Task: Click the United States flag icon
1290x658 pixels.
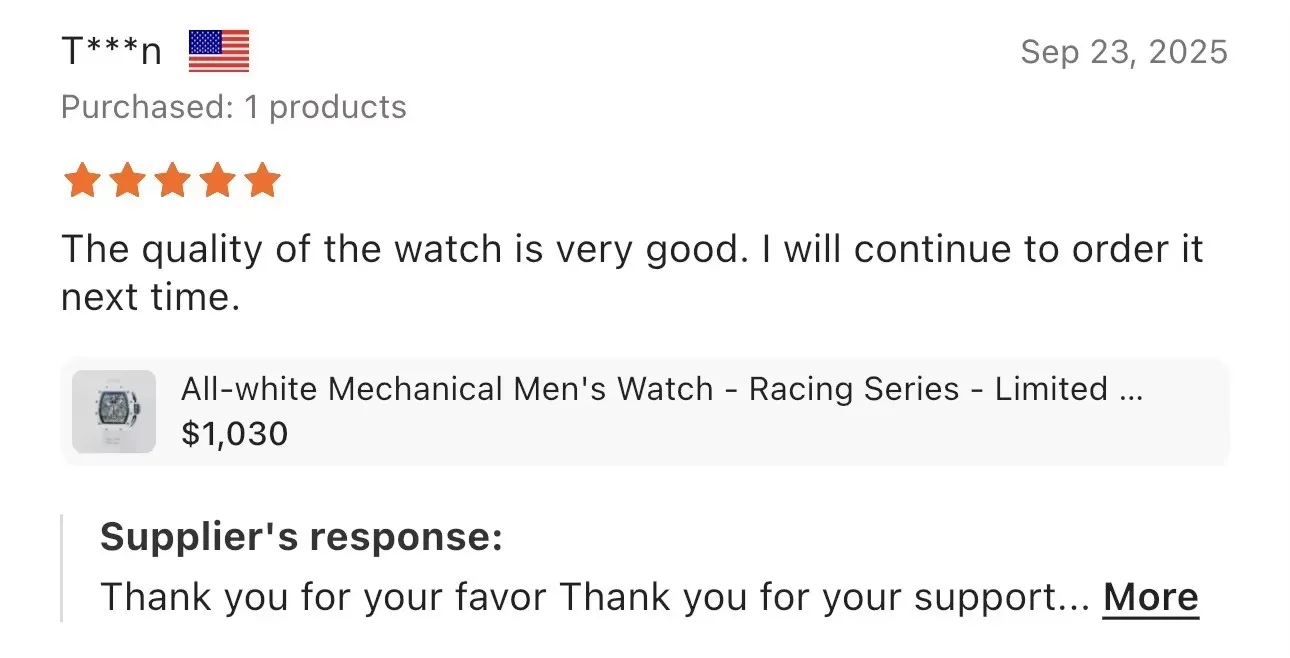Action: point(219,51)
